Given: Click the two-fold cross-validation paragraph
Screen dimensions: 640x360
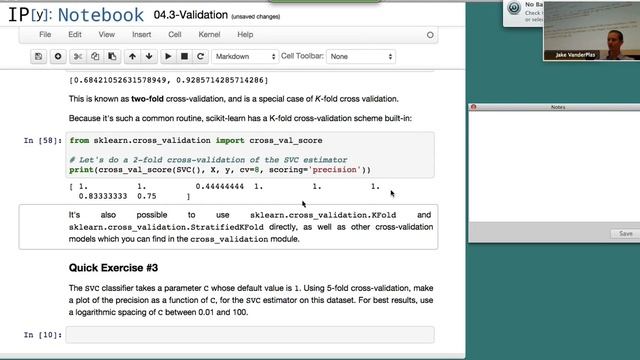Looking at the screenshot, I should 233,99.
